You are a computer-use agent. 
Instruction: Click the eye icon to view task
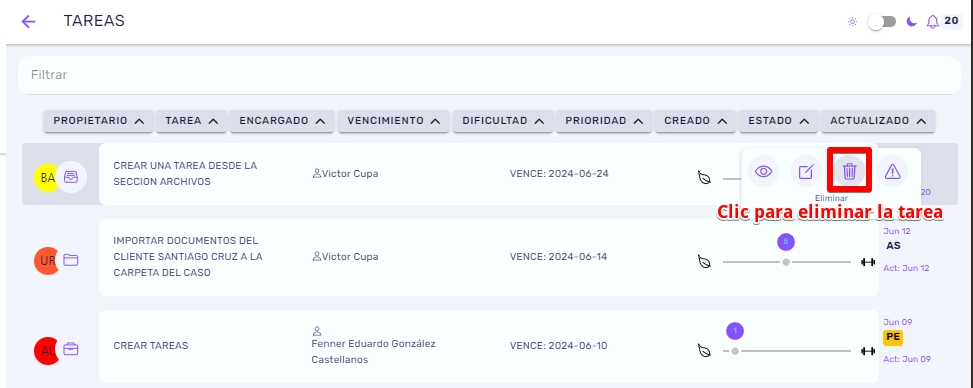pos(763,171)
